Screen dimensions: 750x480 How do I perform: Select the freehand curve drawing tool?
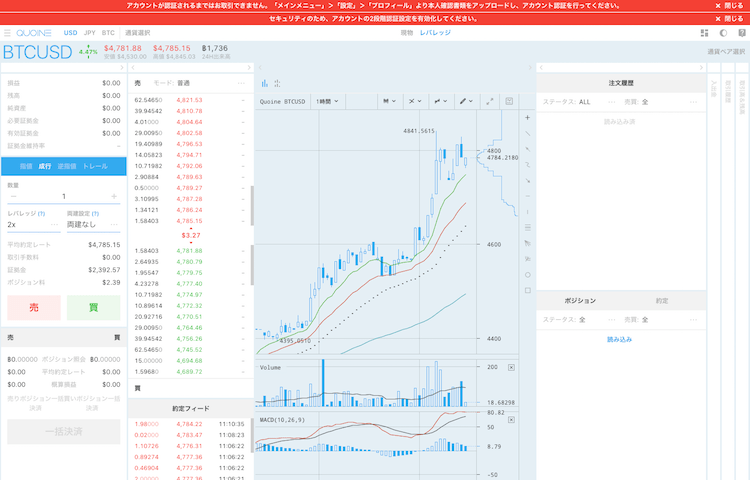click(x=528, y=165)
